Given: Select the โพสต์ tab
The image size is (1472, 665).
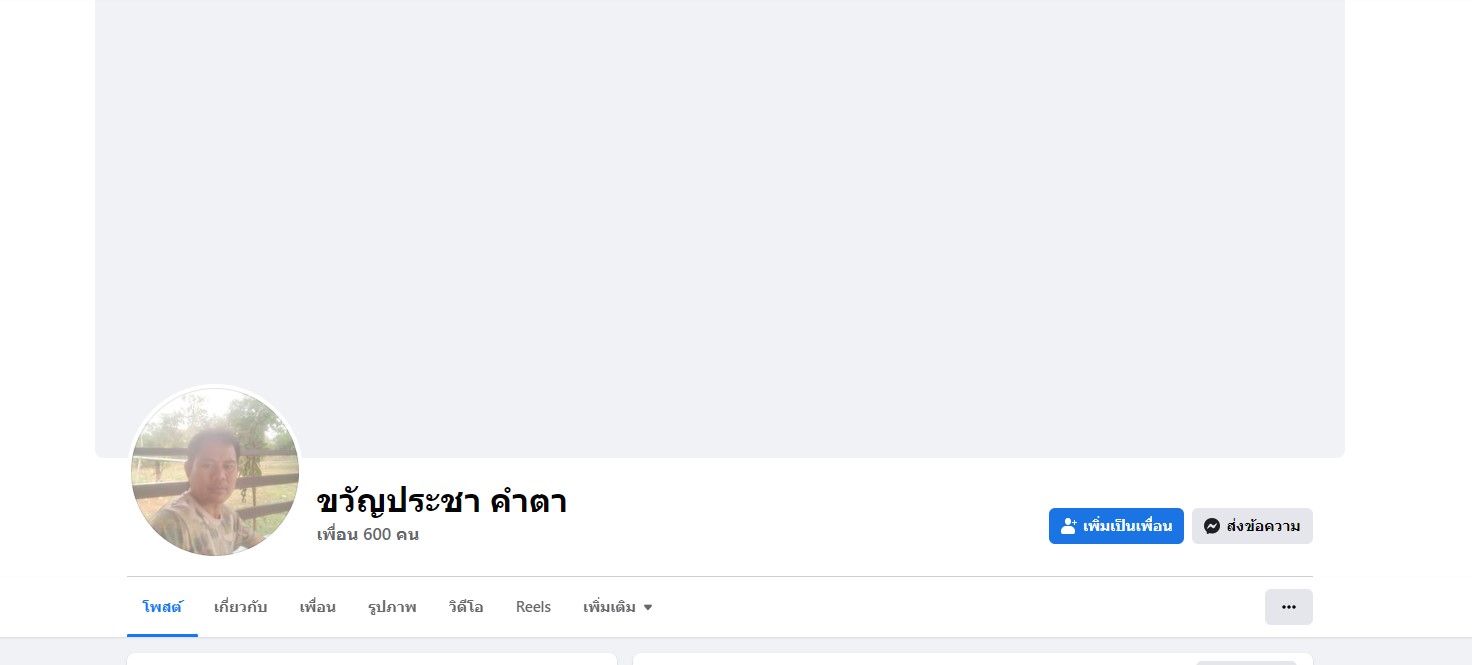Looking at the screenshot, I should pos(162,607).
